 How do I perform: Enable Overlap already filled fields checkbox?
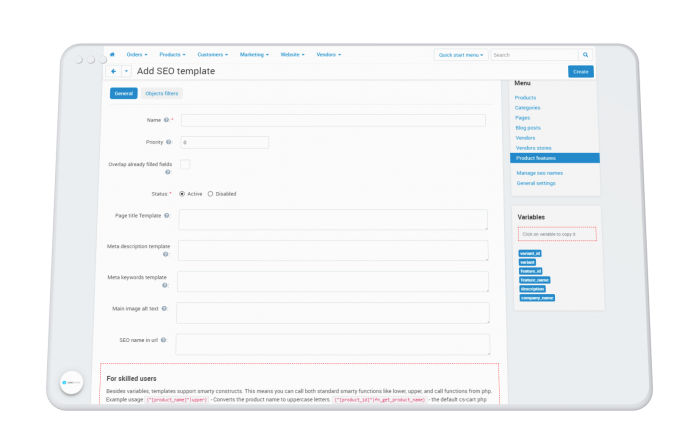(185, 164)
